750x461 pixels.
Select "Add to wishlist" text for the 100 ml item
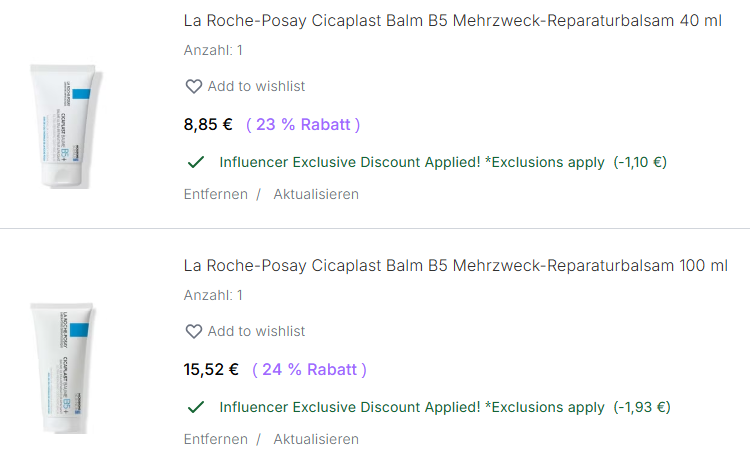256,332
